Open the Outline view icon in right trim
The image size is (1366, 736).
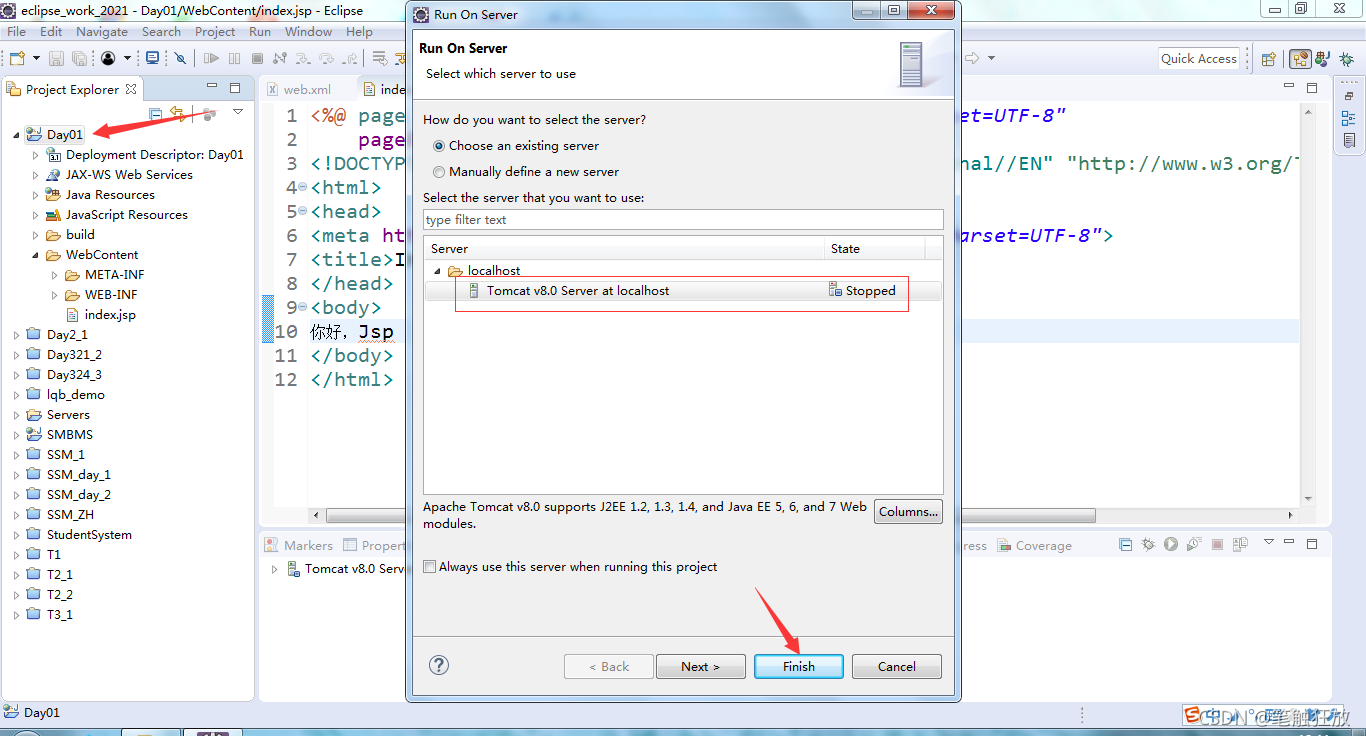(x=1349, y=118)
